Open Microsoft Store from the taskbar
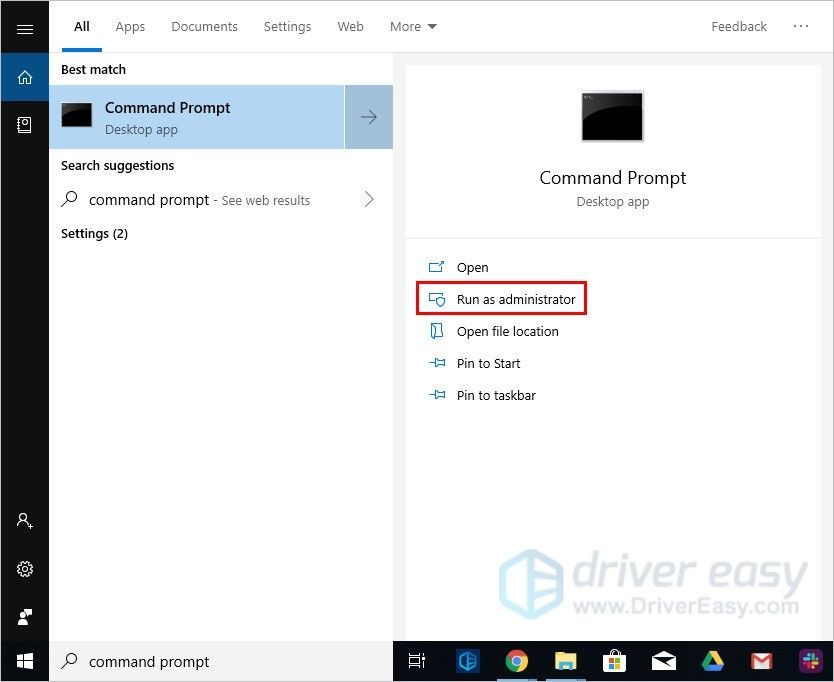Viewport: 834px width, 682px height. (614, 661)
